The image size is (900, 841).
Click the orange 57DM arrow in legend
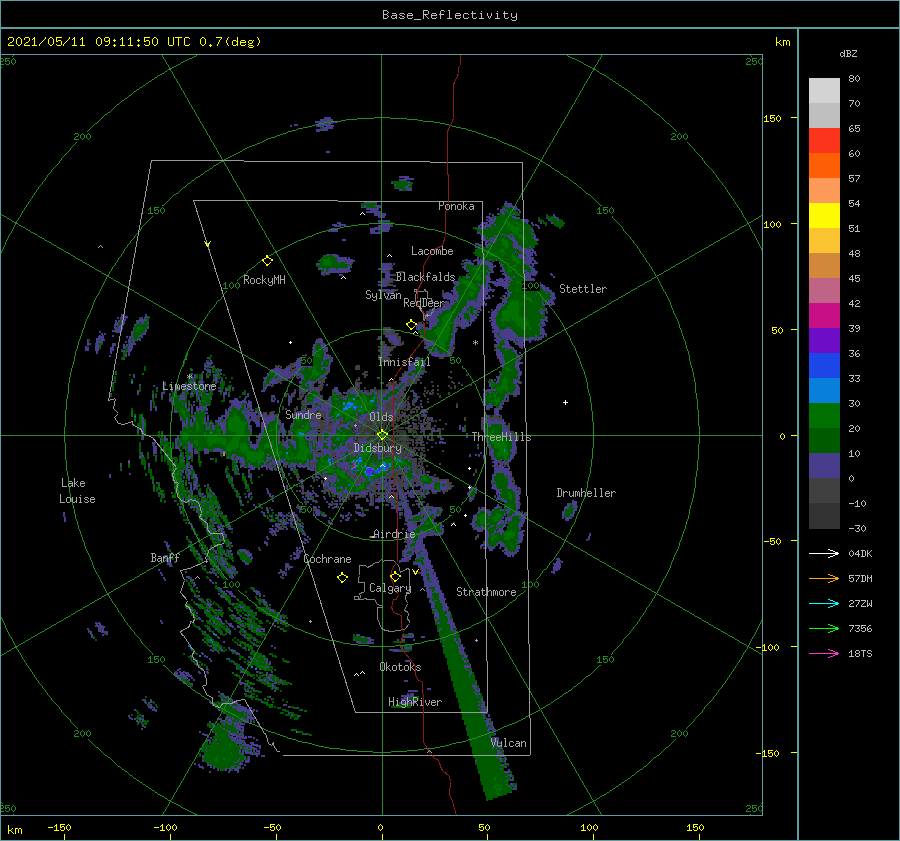coord(824,579)
